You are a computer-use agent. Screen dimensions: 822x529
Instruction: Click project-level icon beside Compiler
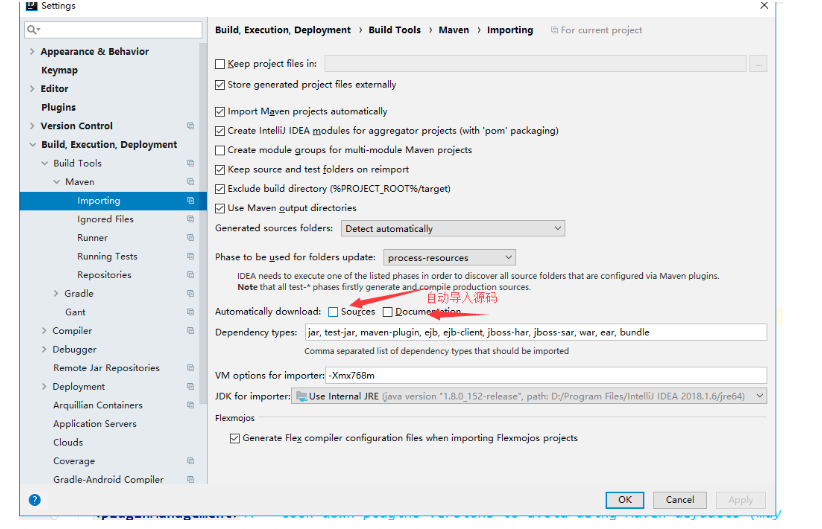point(190,331)
